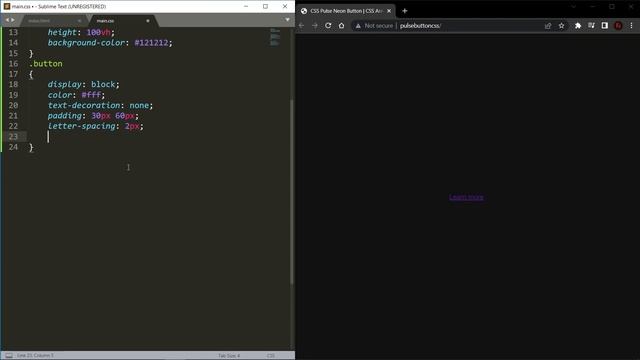Click the Not secure warning indicator
This screenshot has height=360, width=640.
pos(374,26)
